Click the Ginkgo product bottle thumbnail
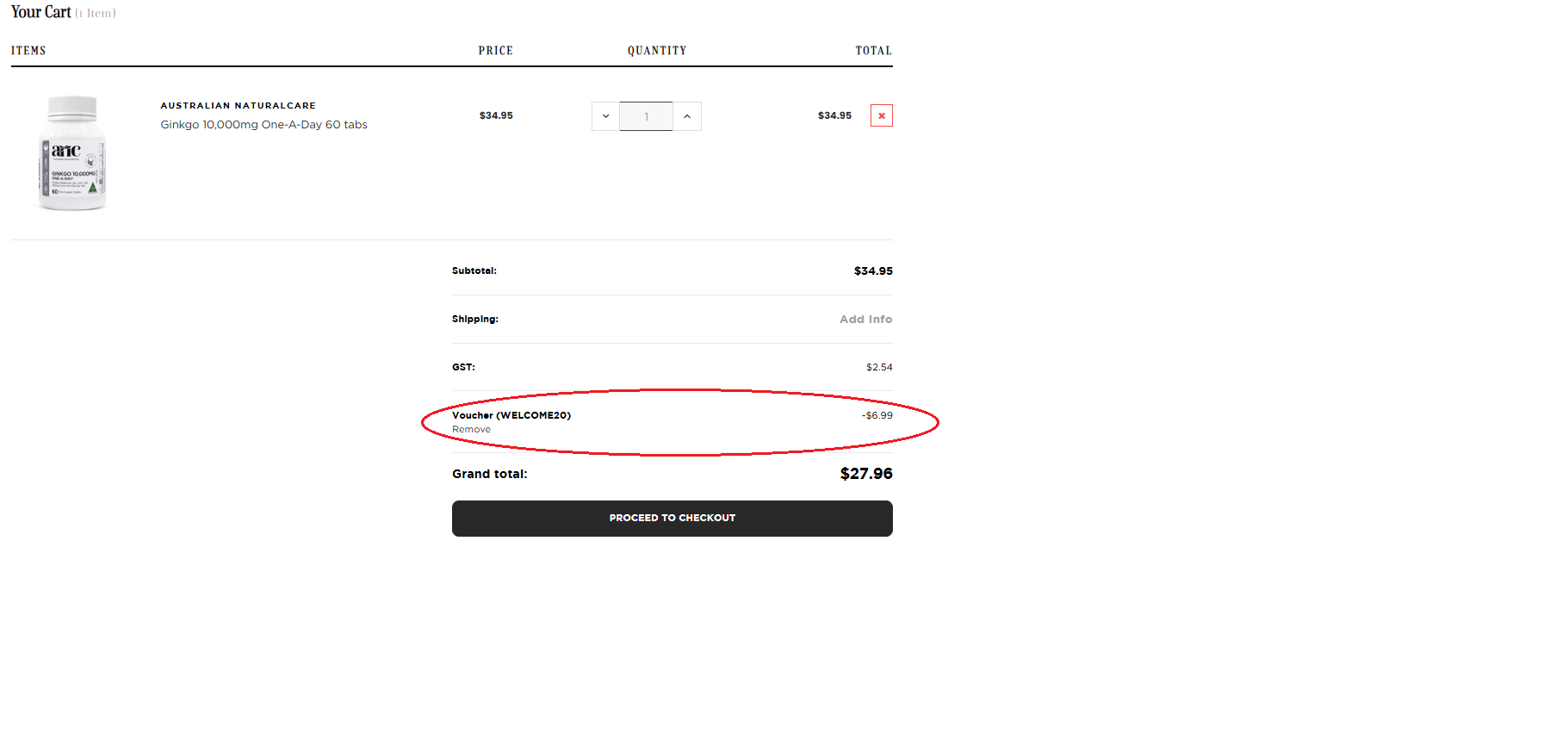 72,153
